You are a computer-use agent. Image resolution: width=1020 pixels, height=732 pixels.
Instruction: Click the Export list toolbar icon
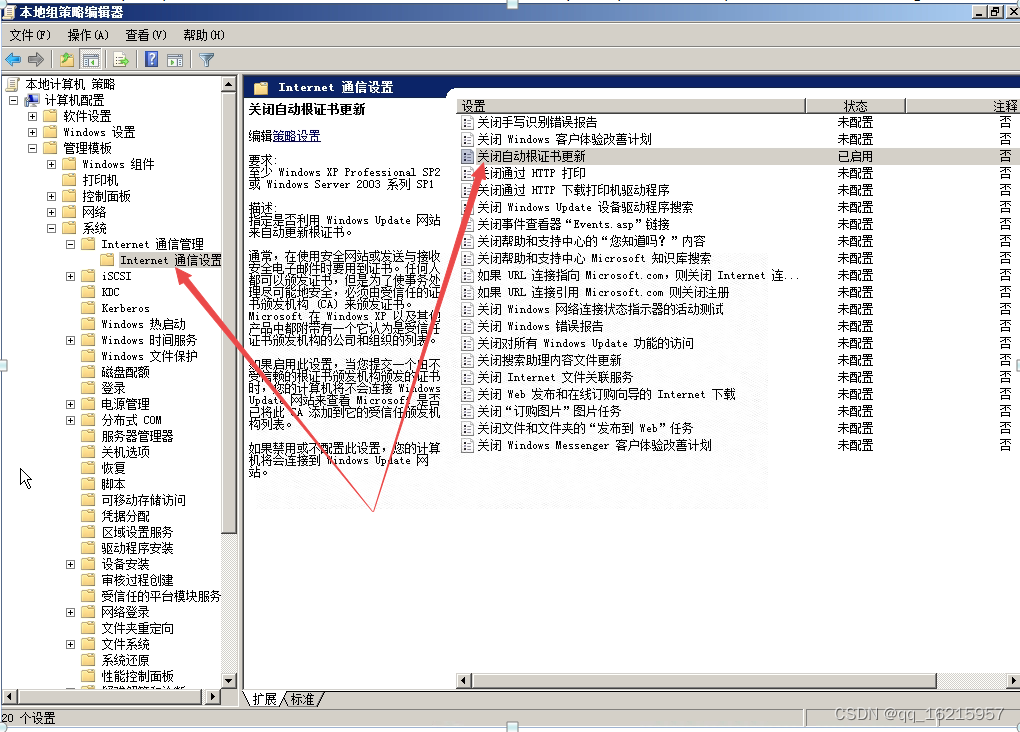point(121,60)
